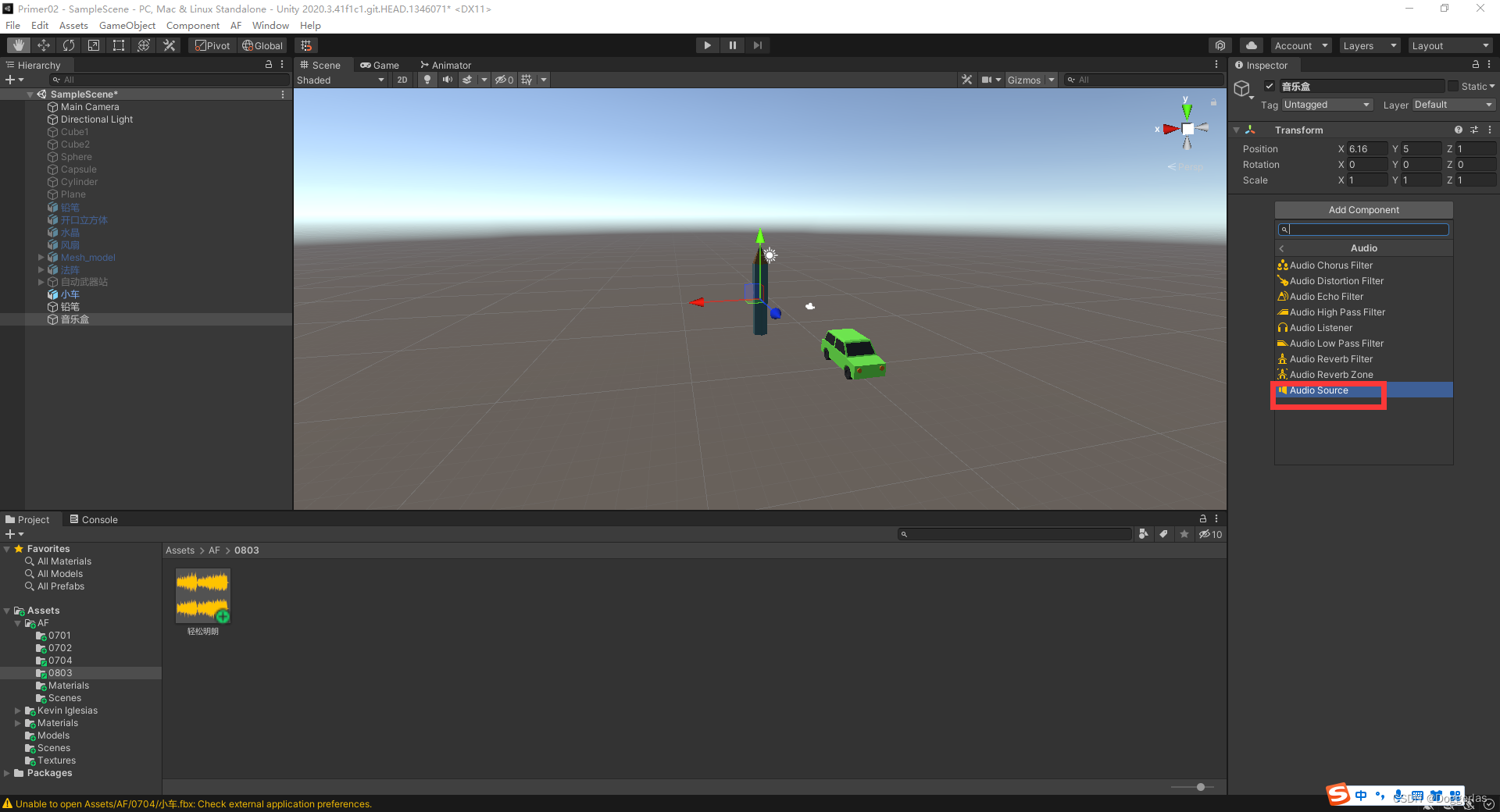Select Main Camera in Hierarchy
This screenshot has width=1500, height=812.
coord(90,107)
